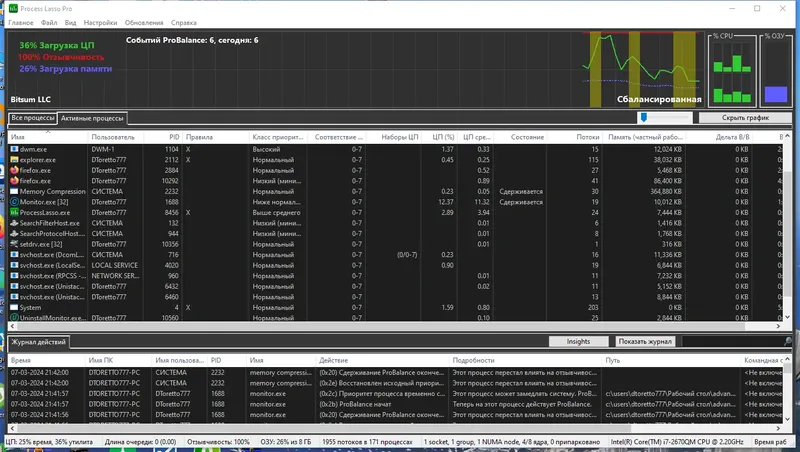This screenshot has height=452, width=800.
Task: Select the ProcessLasso.exe row icon
Action: (14, 212)
